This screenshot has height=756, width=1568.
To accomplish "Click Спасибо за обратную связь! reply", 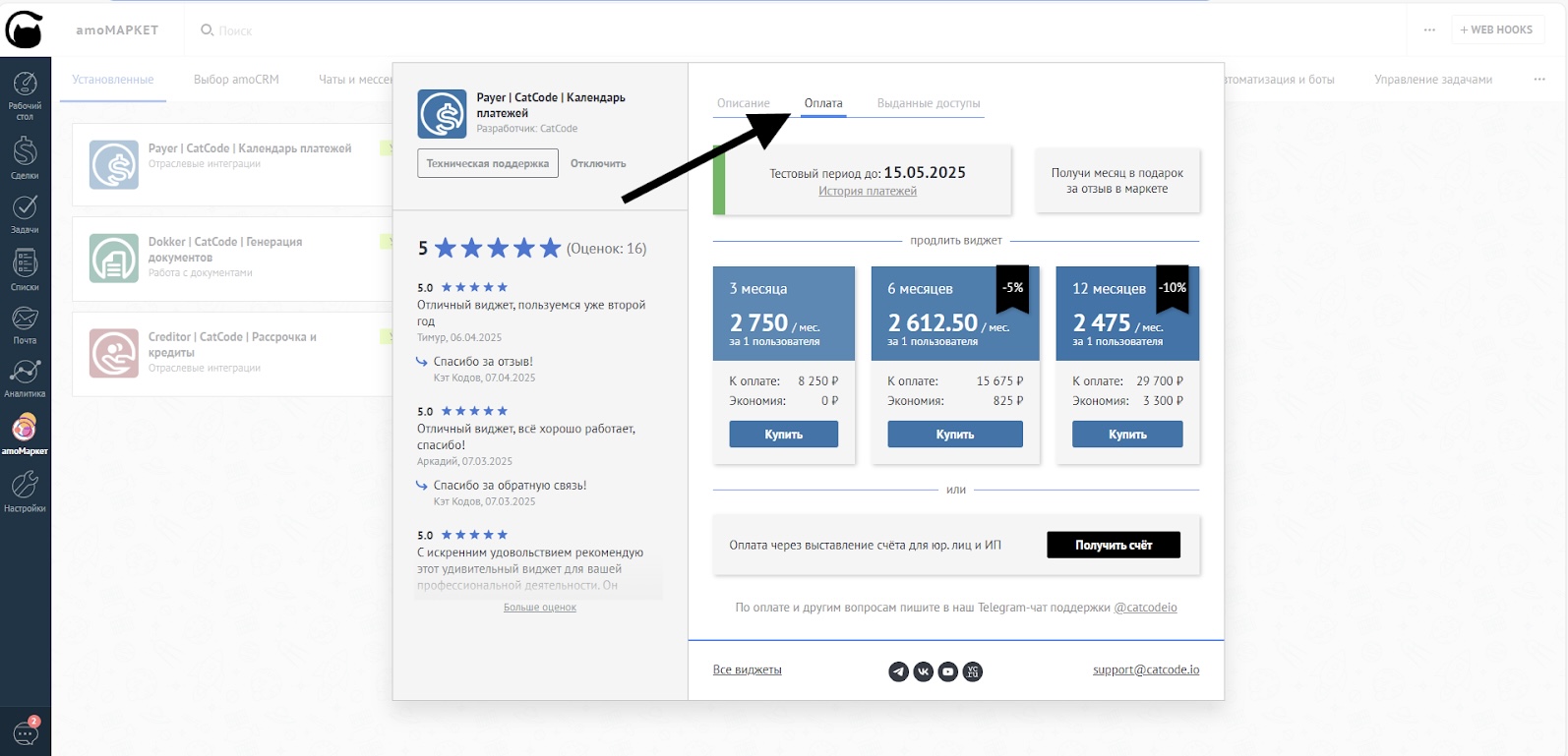I will pos(510,485).
